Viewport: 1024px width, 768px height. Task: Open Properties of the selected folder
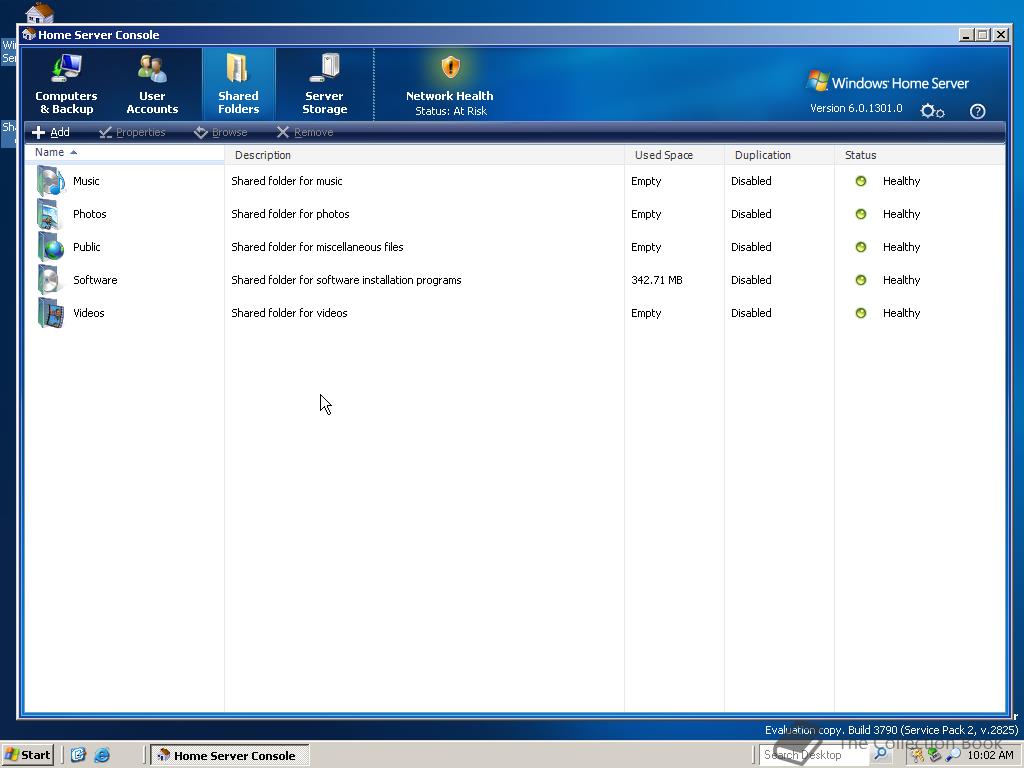point(133,133)
